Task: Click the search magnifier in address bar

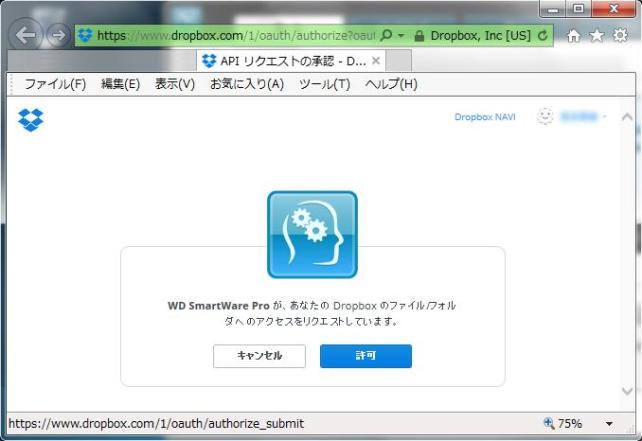Action: pos(386,35)
